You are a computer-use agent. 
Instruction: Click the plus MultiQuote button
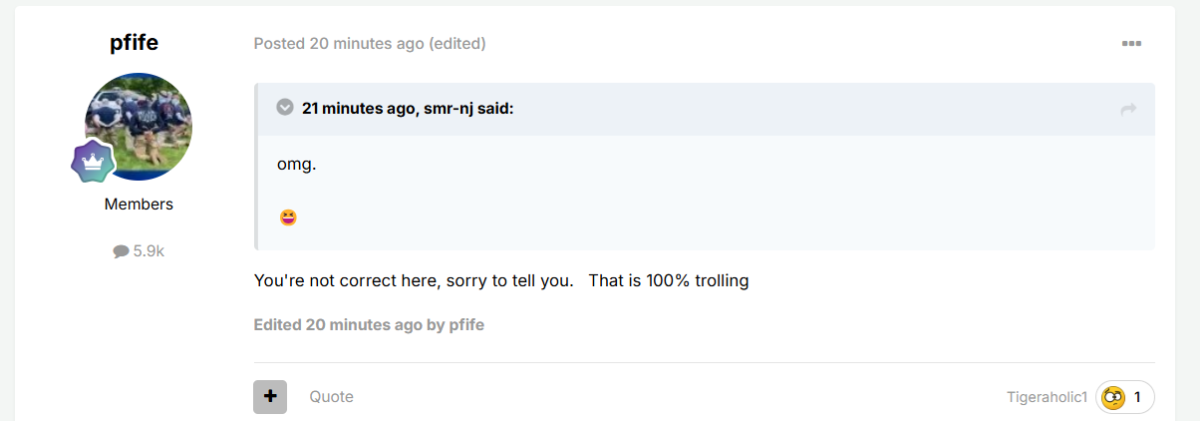(x=270, y=397)
